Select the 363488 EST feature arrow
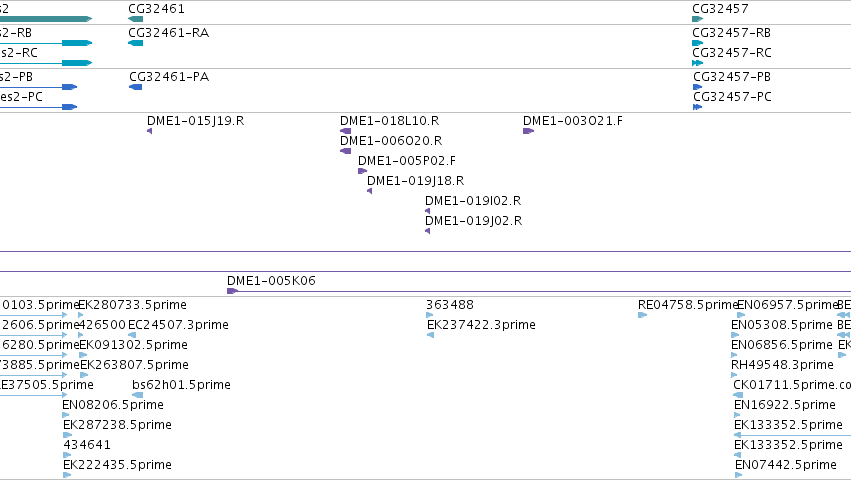 (430, 315)
